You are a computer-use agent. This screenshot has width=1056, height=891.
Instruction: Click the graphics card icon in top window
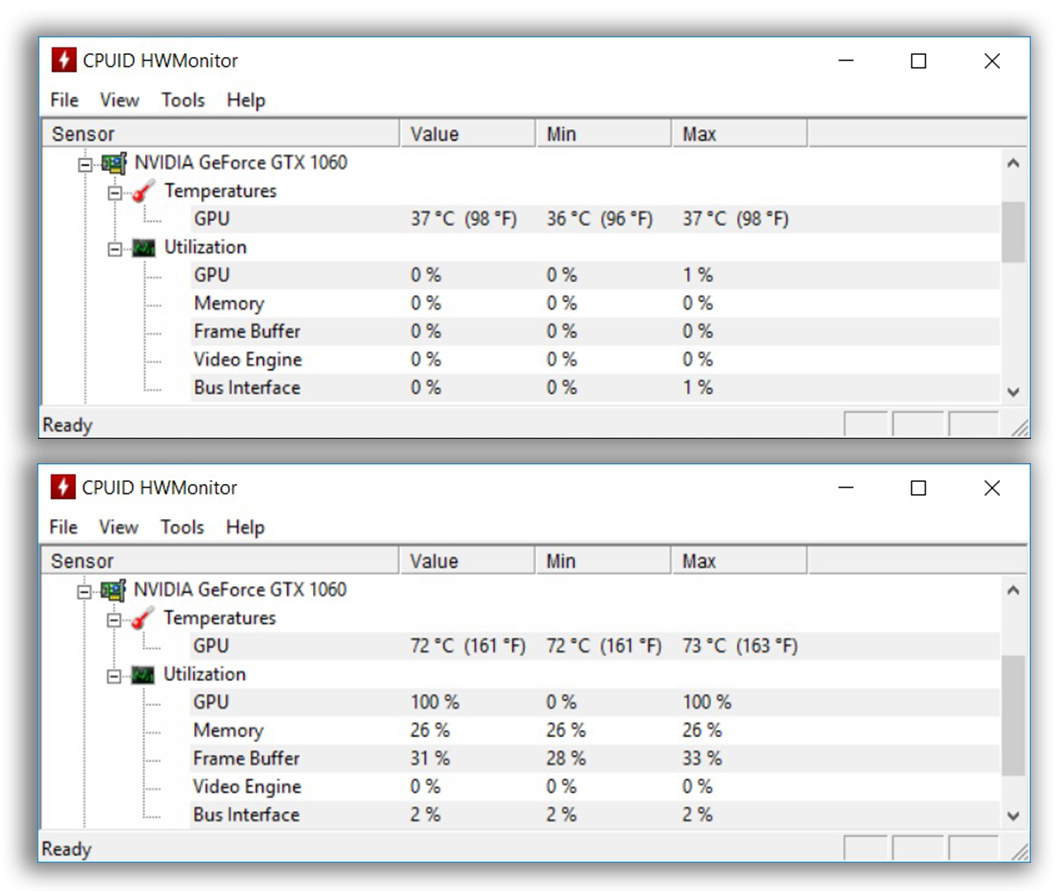pos(114,163)
